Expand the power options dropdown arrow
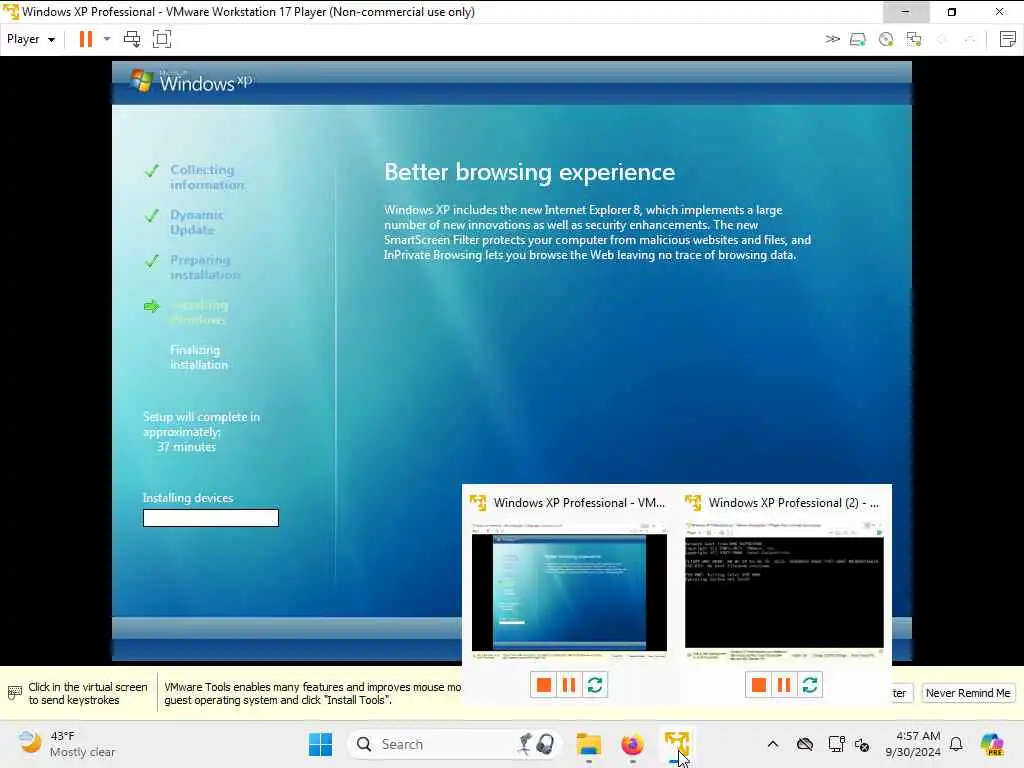This screenshot has width=1024, height=768. click(x=107, y=39)
